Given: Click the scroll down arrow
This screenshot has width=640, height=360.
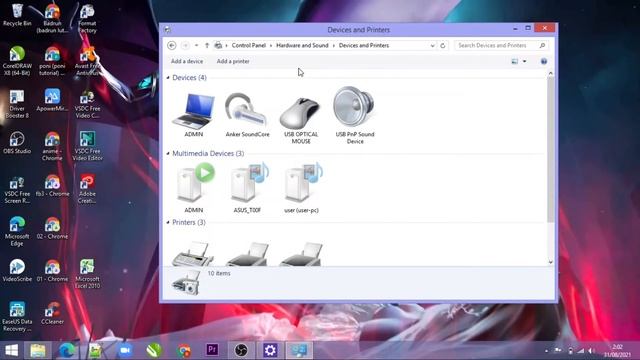Looking at the screenshot, I should (550, 262).
